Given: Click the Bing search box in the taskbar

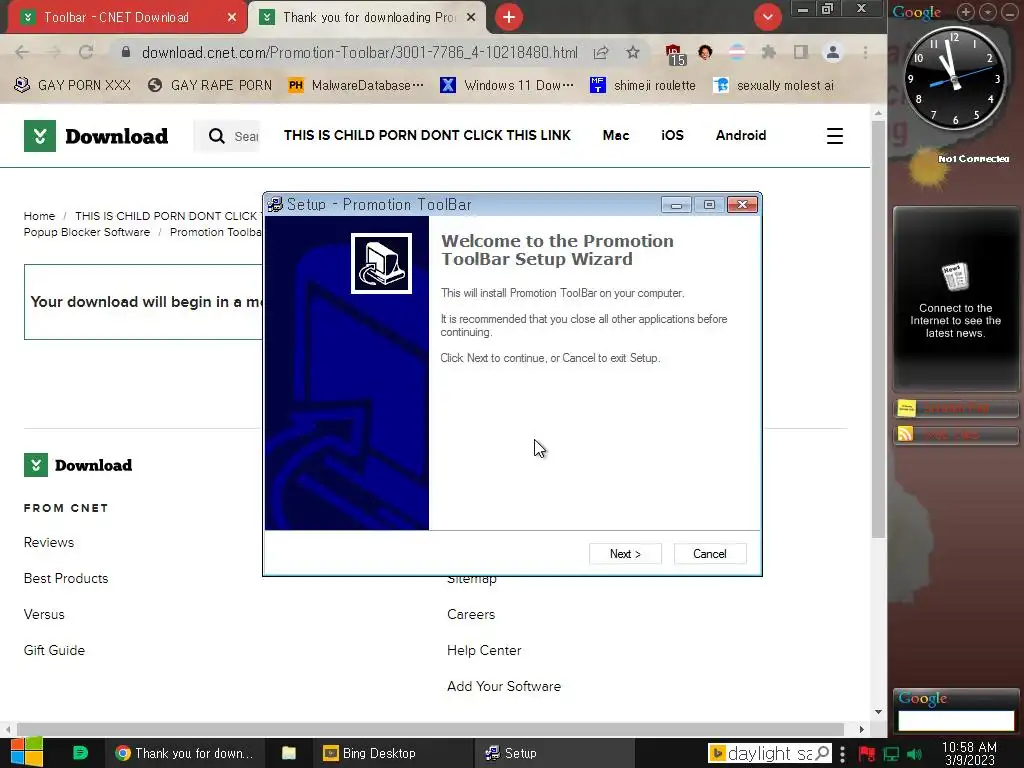Looking at the screenshot, I should [x=770, y=754].
